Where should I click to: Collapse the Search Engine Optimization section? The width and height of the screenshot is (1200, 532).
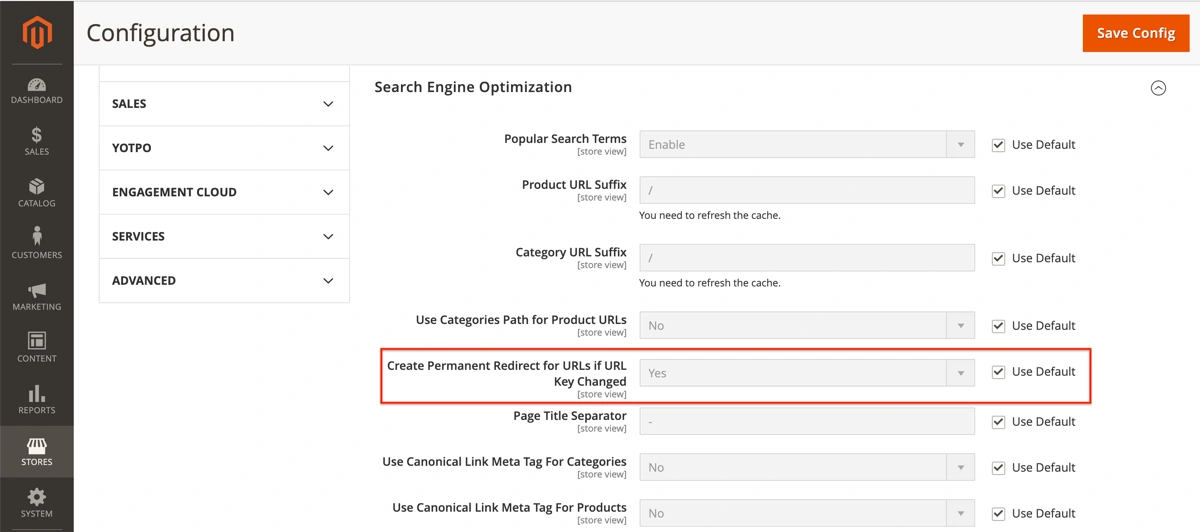click(1158, 88)
